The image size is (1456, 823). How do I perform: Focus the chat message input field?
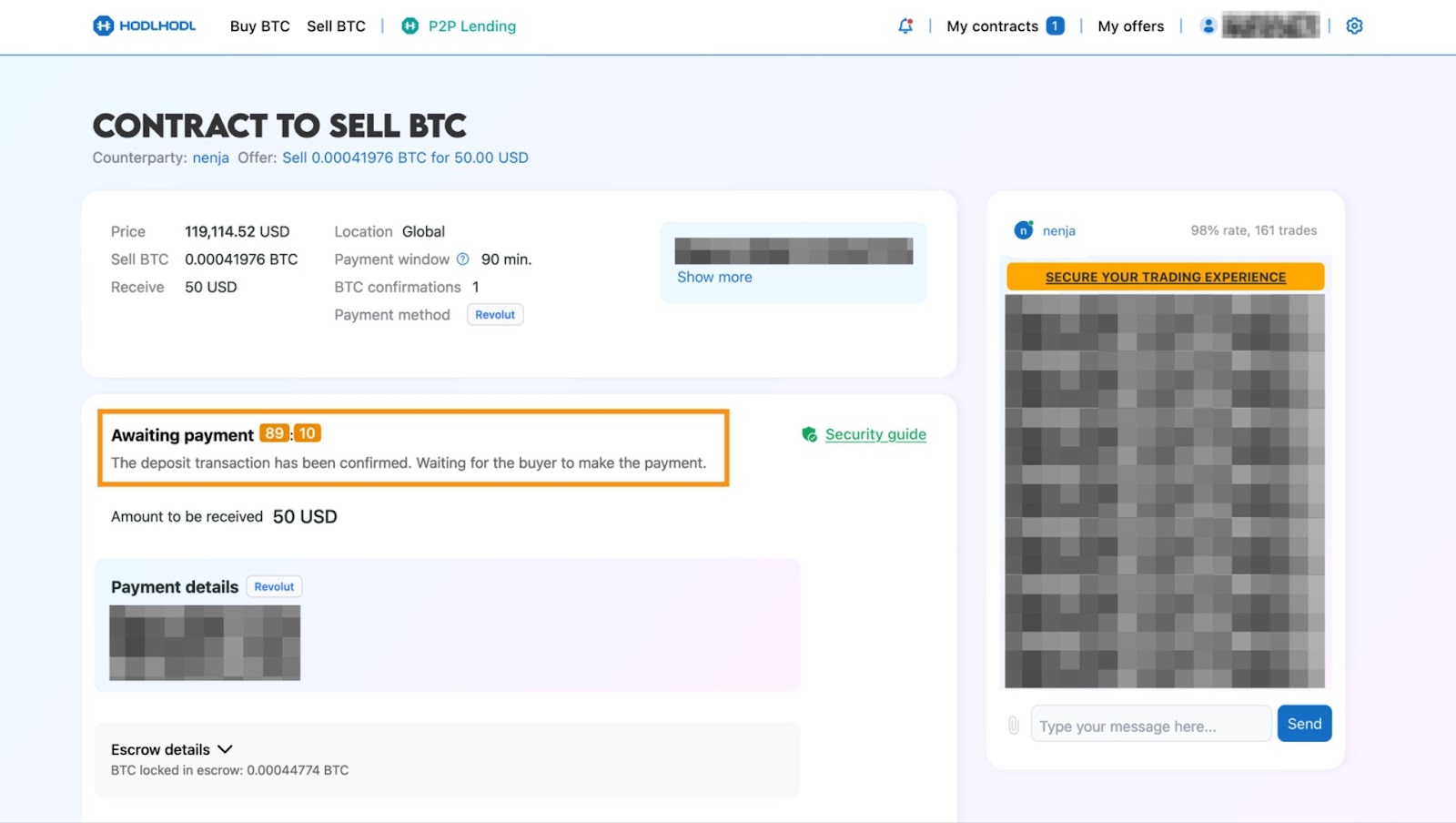[1150, 725]
